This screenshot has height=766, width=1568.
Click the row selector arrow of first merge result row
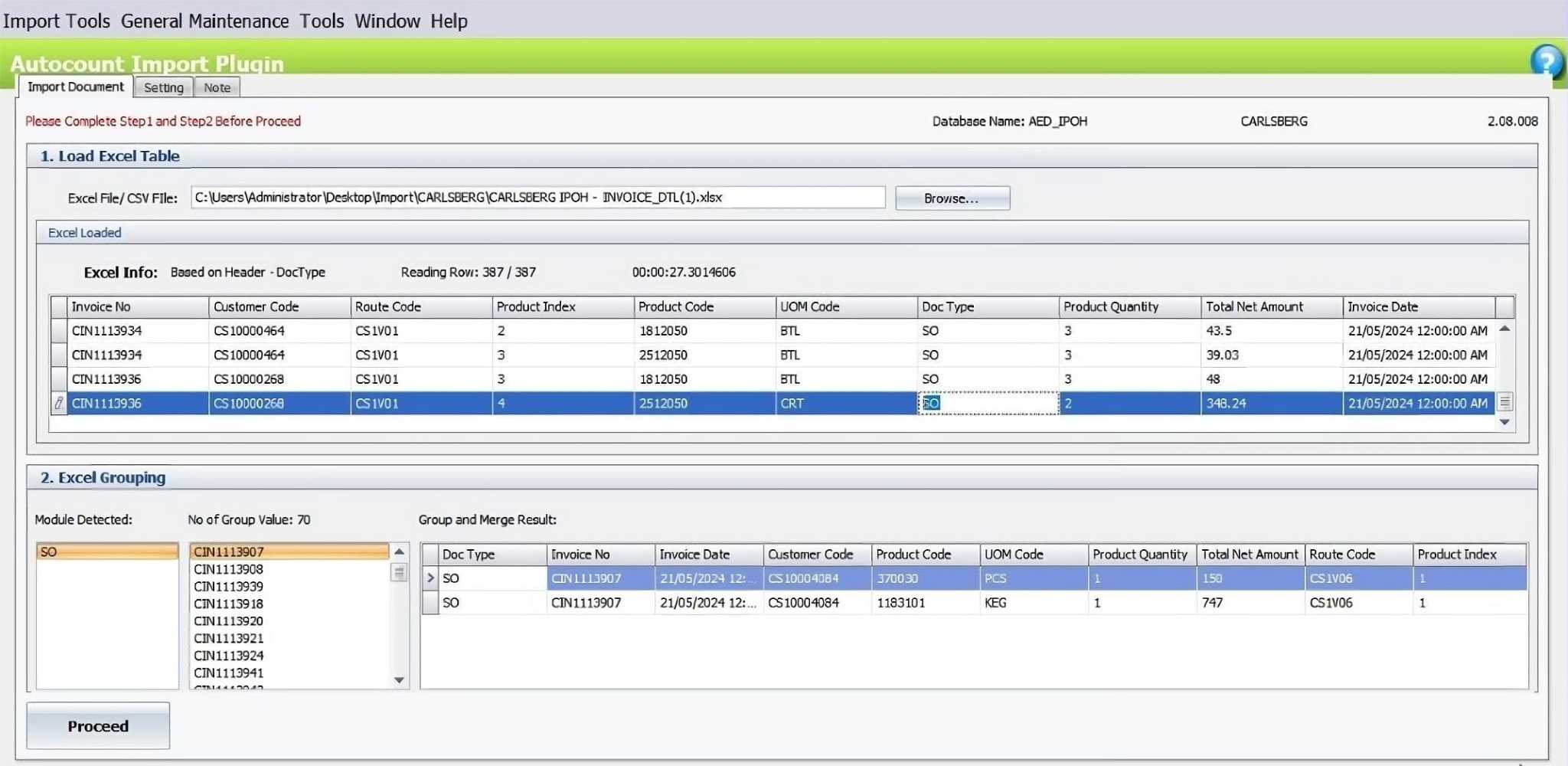pos(430,578)
